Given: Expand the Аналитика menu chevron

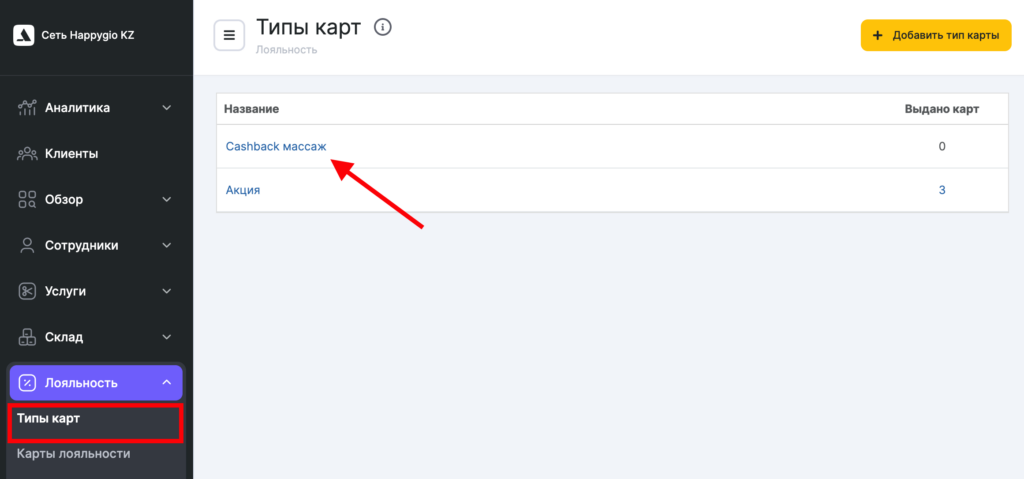Looking at the screenshot, I should [x=167, y=108].
